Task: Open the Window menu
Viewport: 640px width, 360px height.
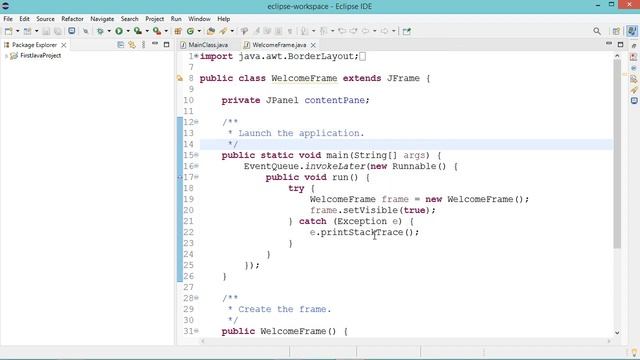Action: tap(199, 19)
